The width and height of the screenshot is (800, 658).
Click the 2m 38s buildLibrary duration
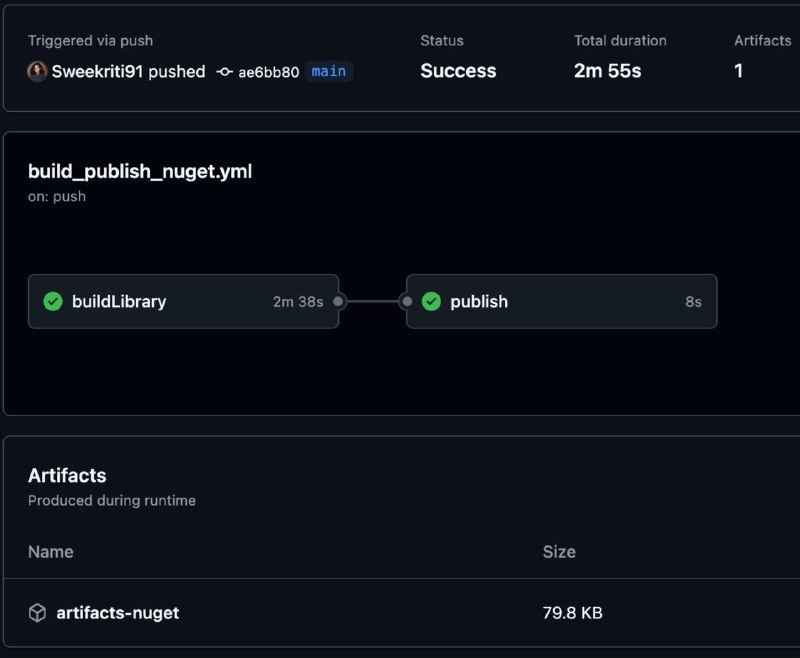tap(298, 301)
